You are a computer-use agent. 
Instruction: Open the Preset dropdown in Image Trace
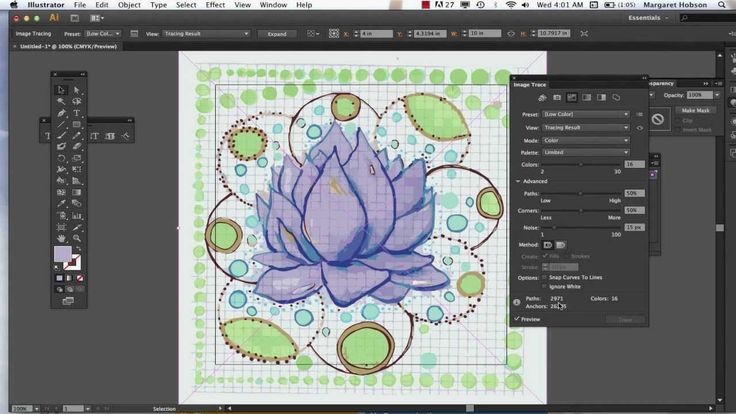[x=585, y=114]
